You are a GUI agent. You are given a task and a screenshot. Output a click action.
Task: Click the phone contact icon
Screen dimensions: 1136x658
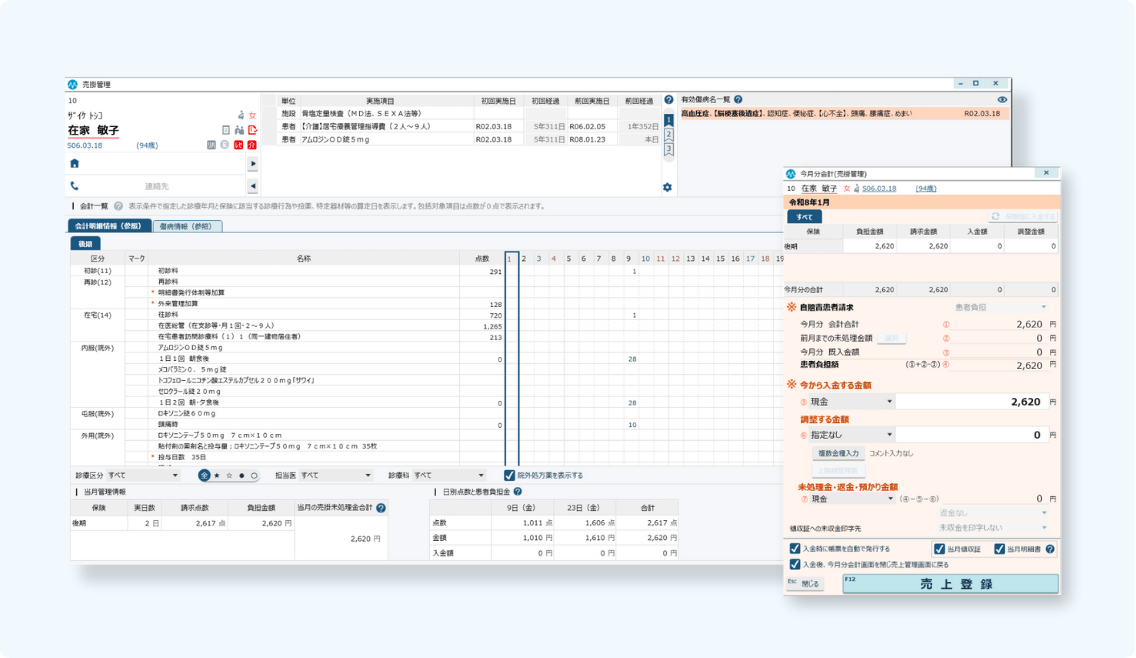pyautogui.click(x=74, y=186)
